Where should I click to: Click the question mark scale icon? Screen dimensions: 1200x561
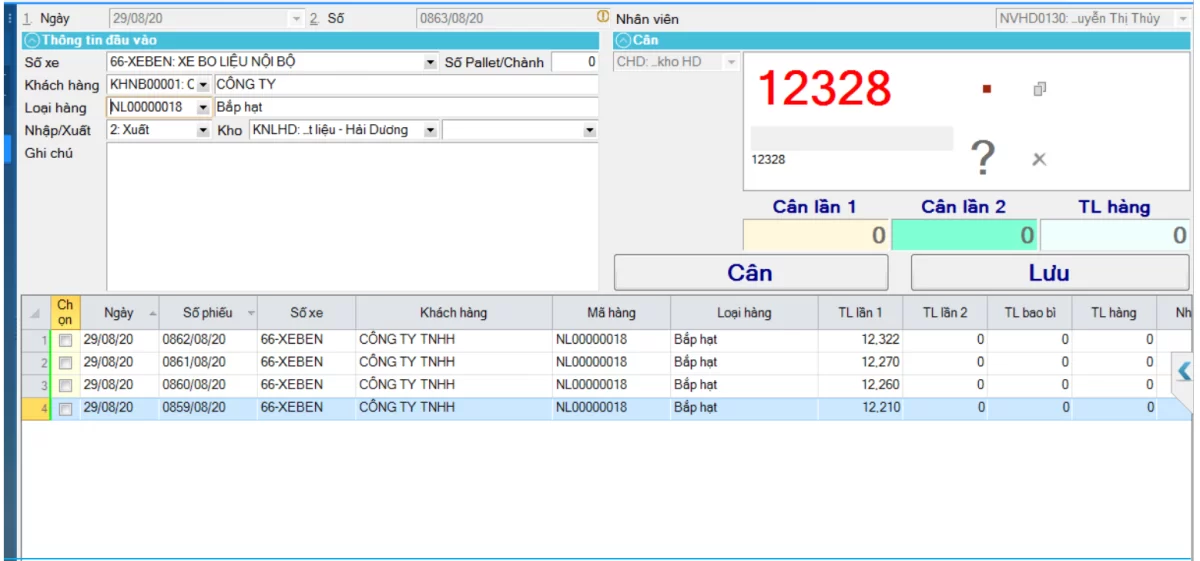(x=983, y=158)
